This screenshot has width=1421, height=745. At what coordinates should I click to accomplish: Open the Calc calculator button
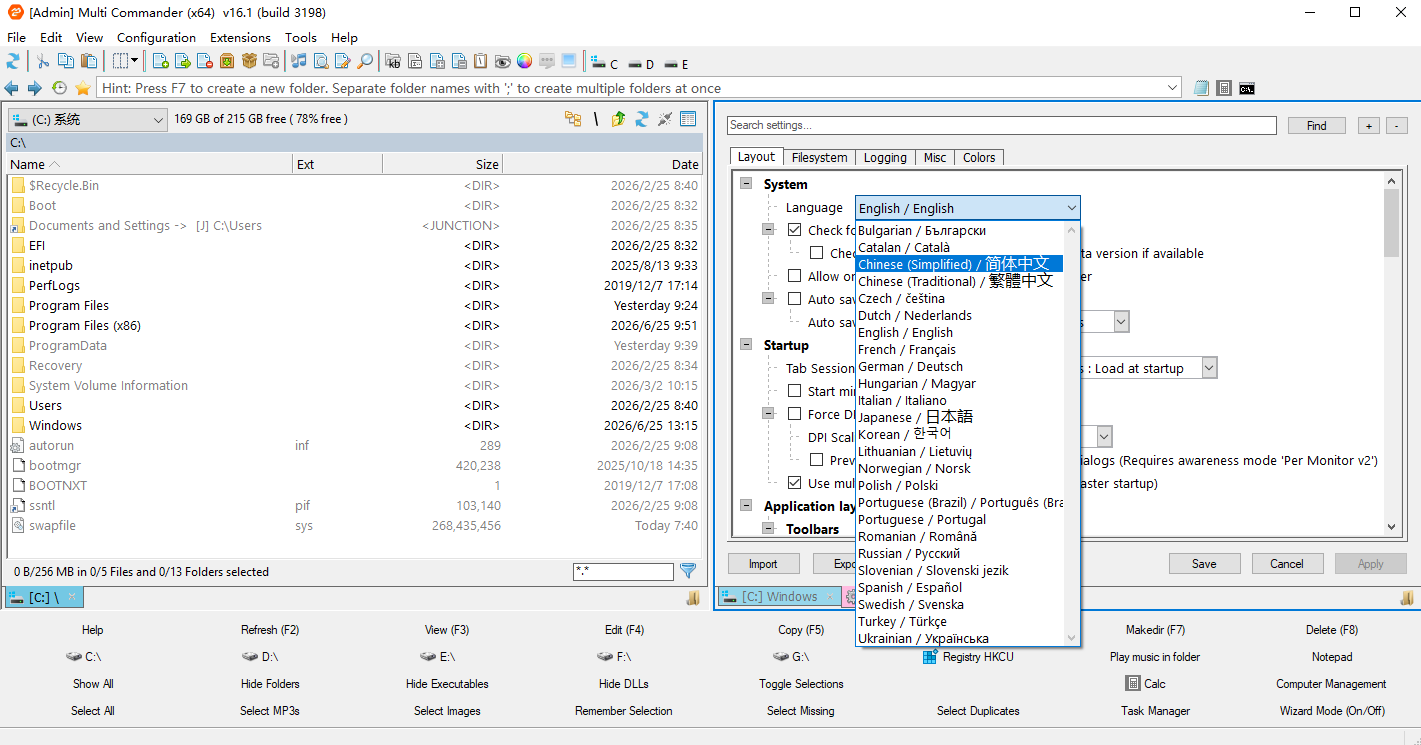(1145, 684)
